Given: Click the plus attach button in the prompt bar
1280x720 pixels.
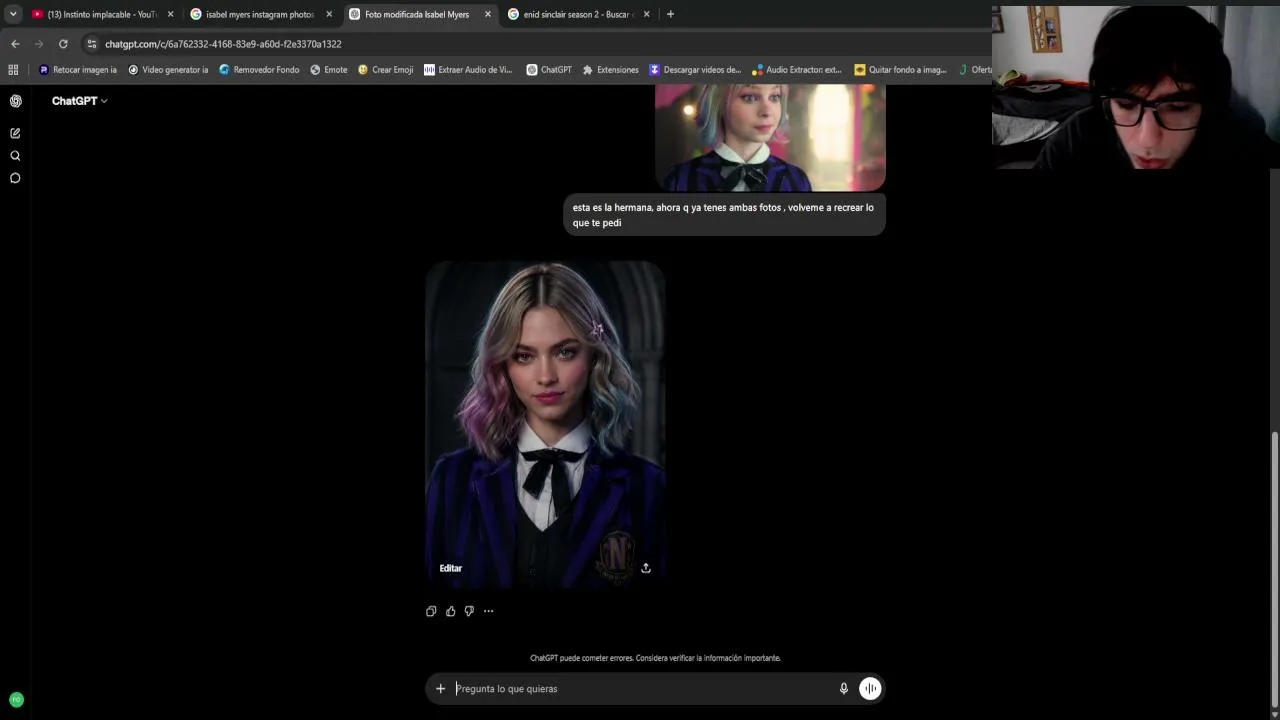Looking at the screenshot, I should click(440, 688).
